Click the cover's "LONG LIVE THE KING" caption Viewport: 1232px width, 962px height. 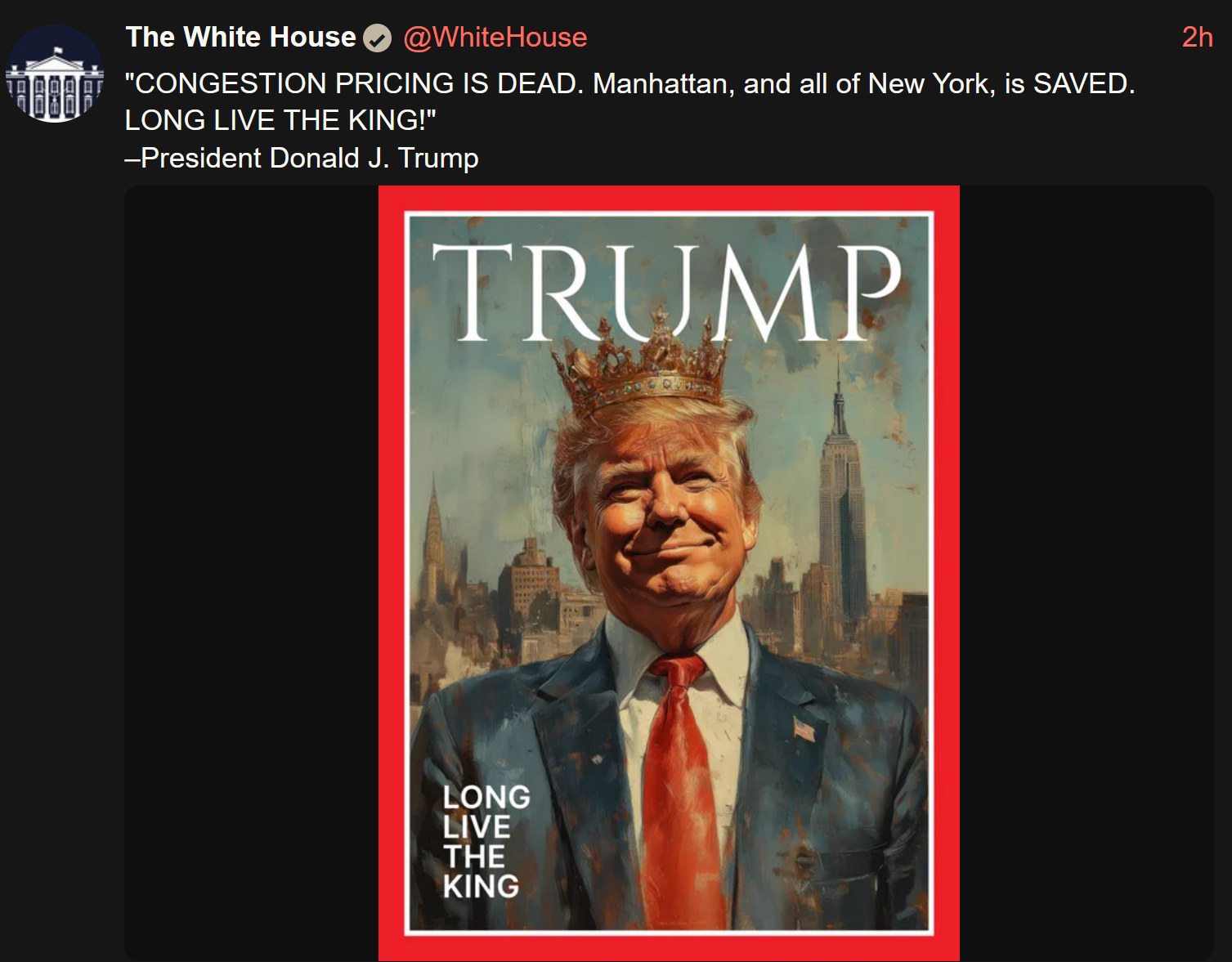486,842
